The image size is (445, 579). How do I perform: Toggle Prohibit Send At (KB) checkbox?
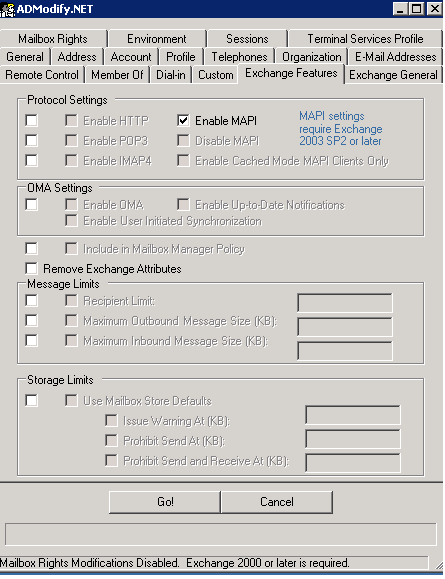pyautogui.click(x=111, y=440)
